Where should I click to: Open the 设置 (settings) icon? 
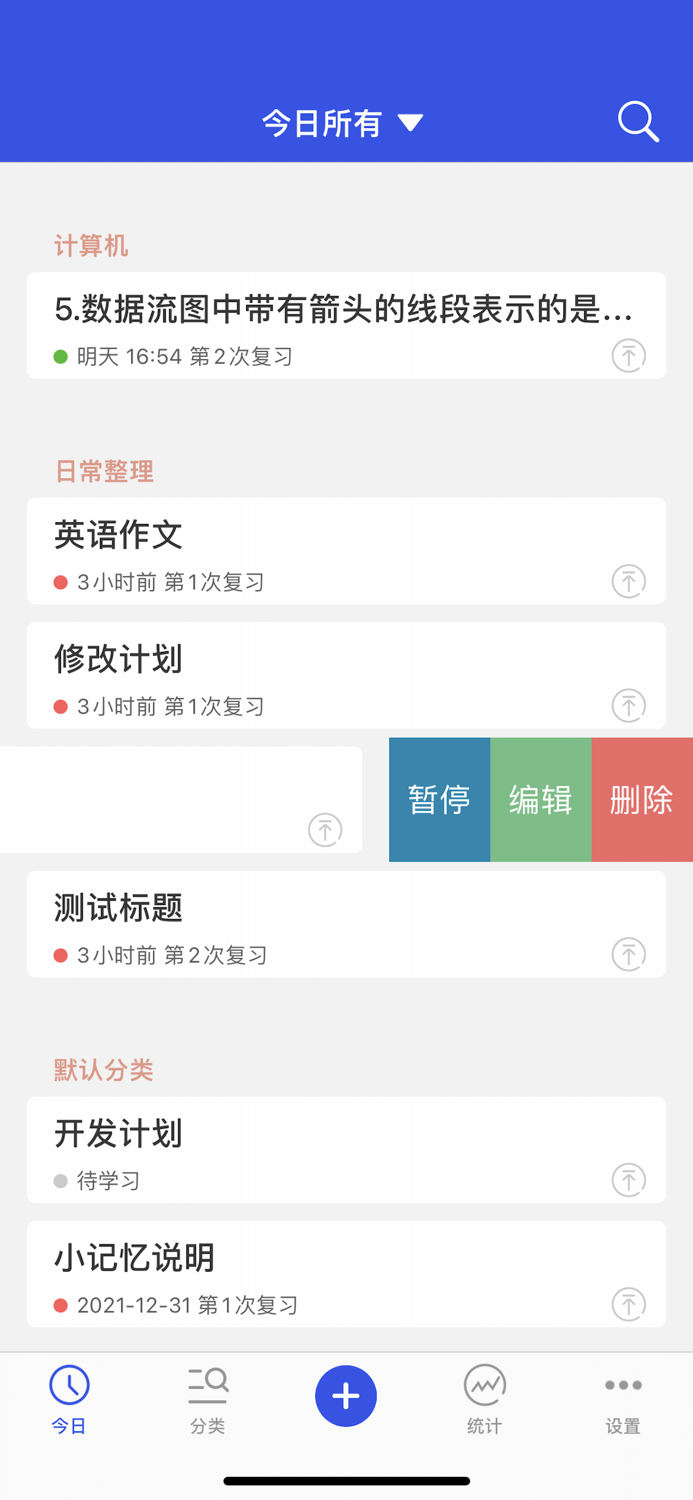pos(622,1385)
